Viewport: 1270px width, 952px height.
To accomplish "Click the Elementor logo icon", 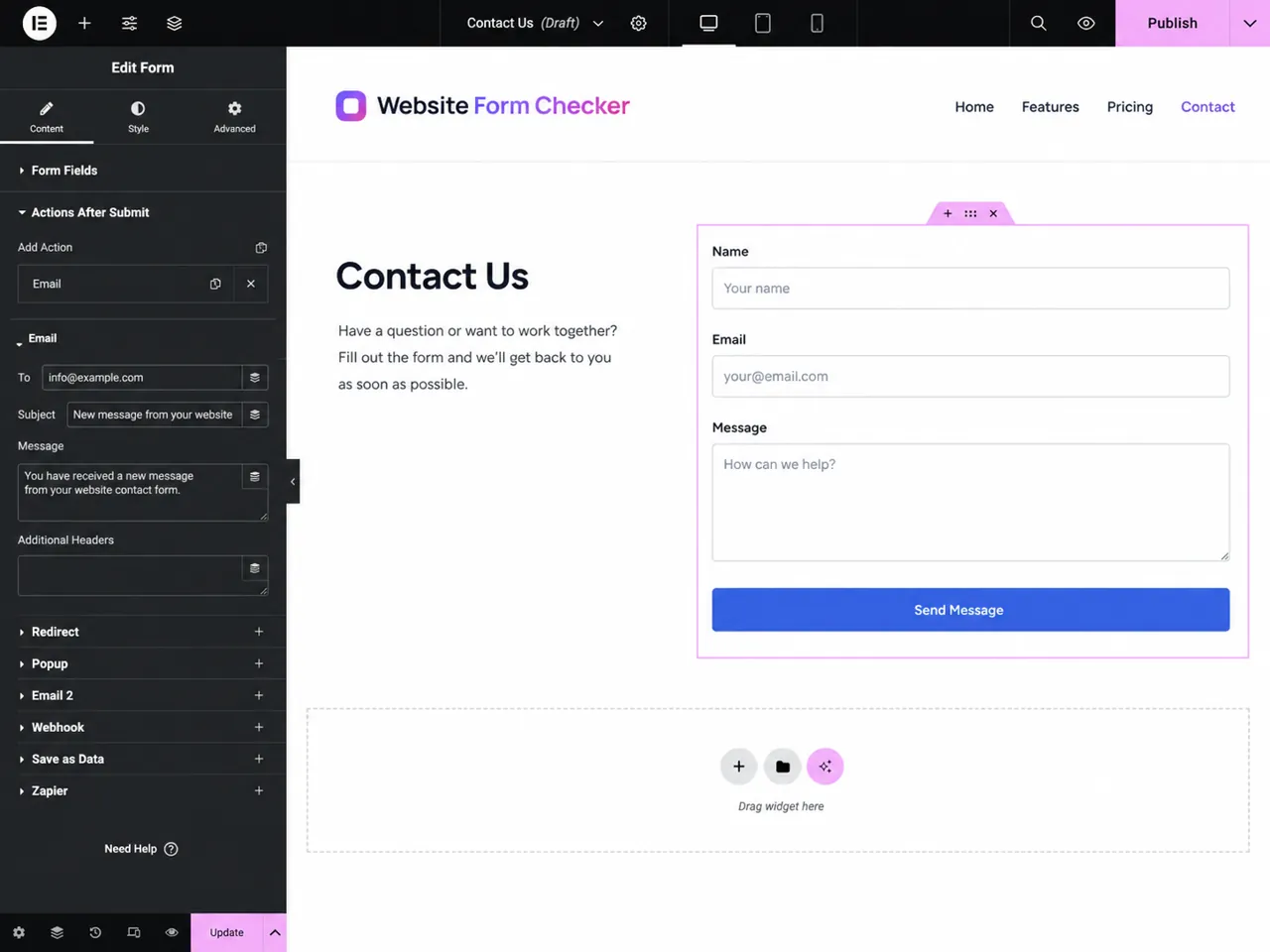I will tap(40, 23).
